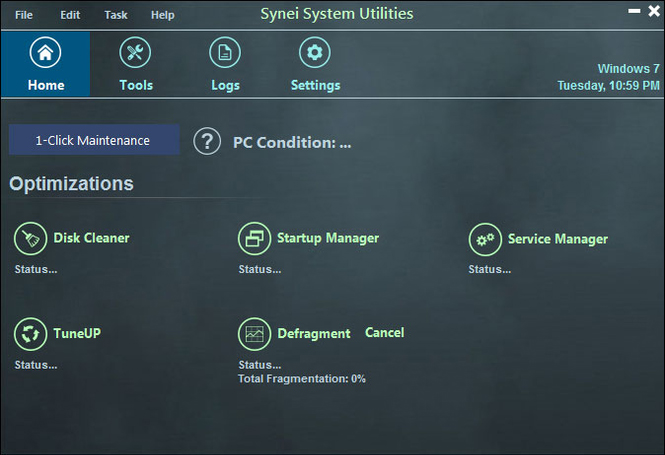
Task: Go to the Home tab
Action: 45,65
